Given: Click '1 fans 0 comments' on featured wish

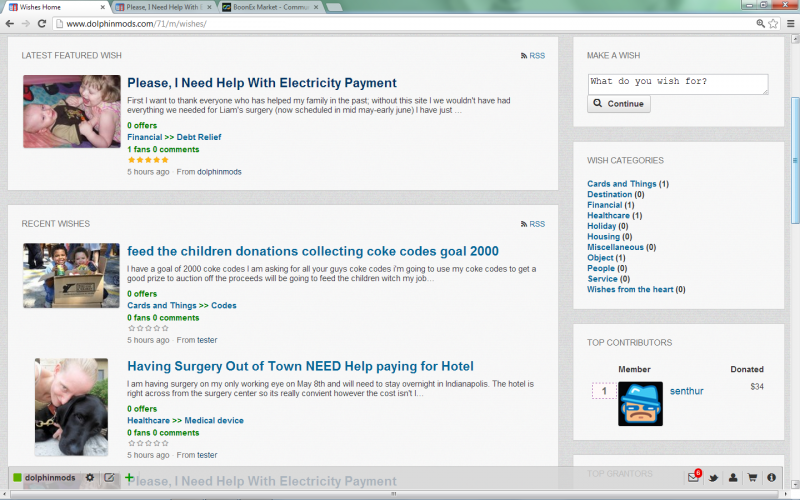Looking at the screenshot, I should tap(163, 149).
